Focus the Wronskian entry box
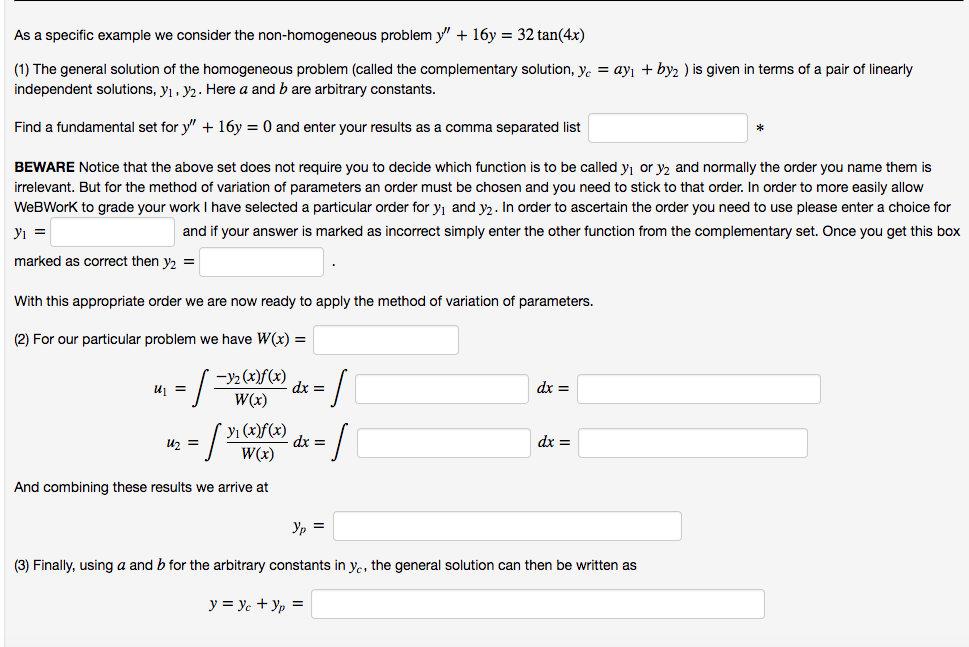969x647 pixels. 385,339
